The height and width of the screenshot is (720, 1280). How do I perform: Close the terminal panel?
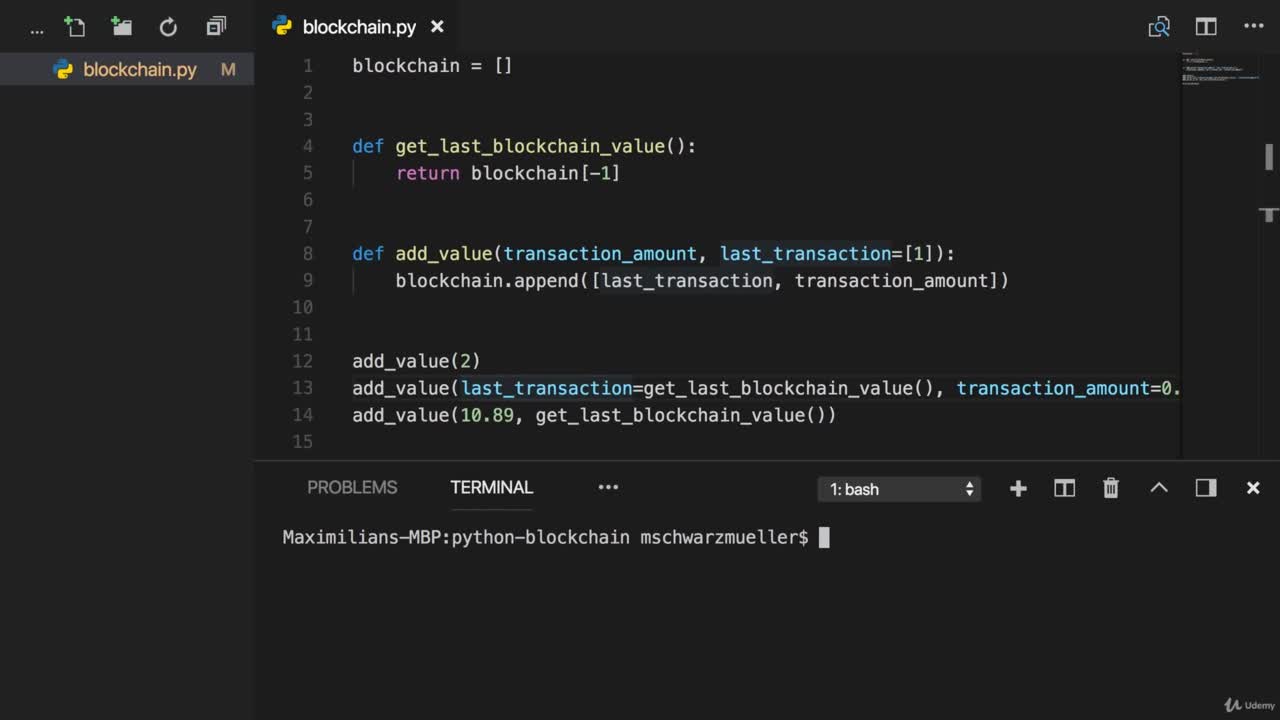[1253, 488]
